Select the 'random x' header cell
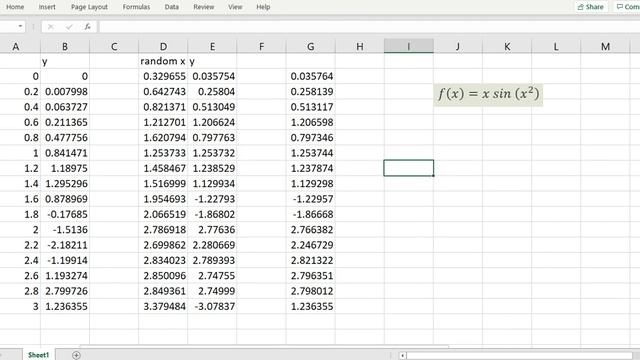This screenshot has height=360, width=640. (163, 61)
